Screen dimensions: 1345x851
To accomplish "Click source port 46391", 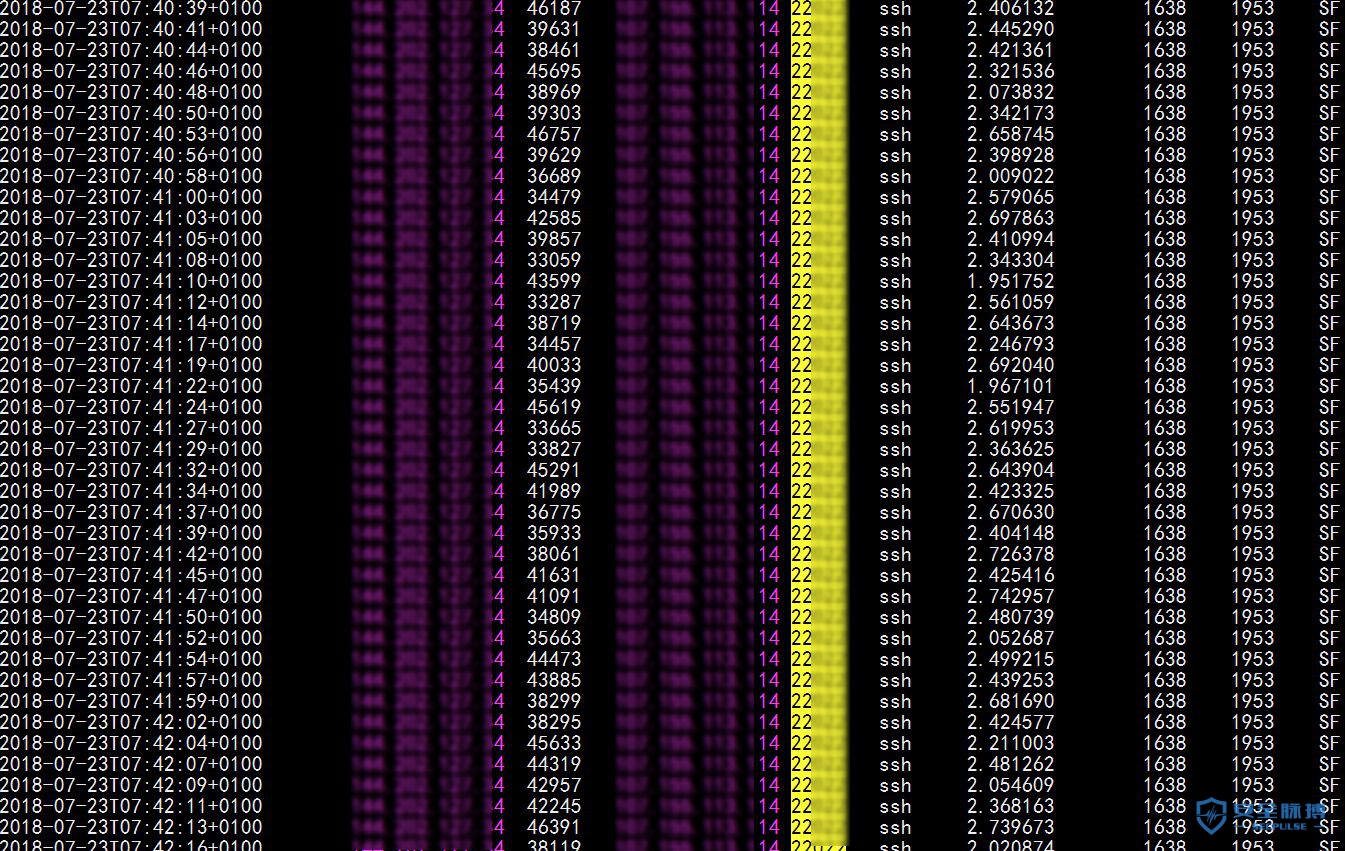I will point(554,827).
